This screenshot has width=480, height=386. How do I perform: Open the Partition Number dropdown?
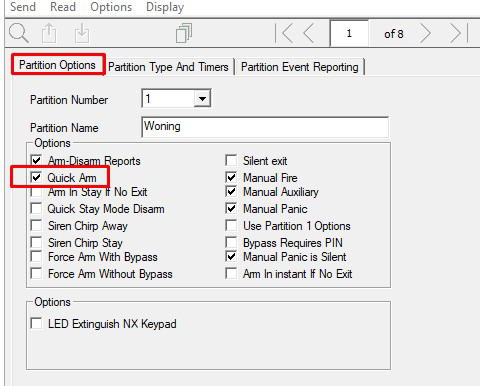[x=202, y=99]
